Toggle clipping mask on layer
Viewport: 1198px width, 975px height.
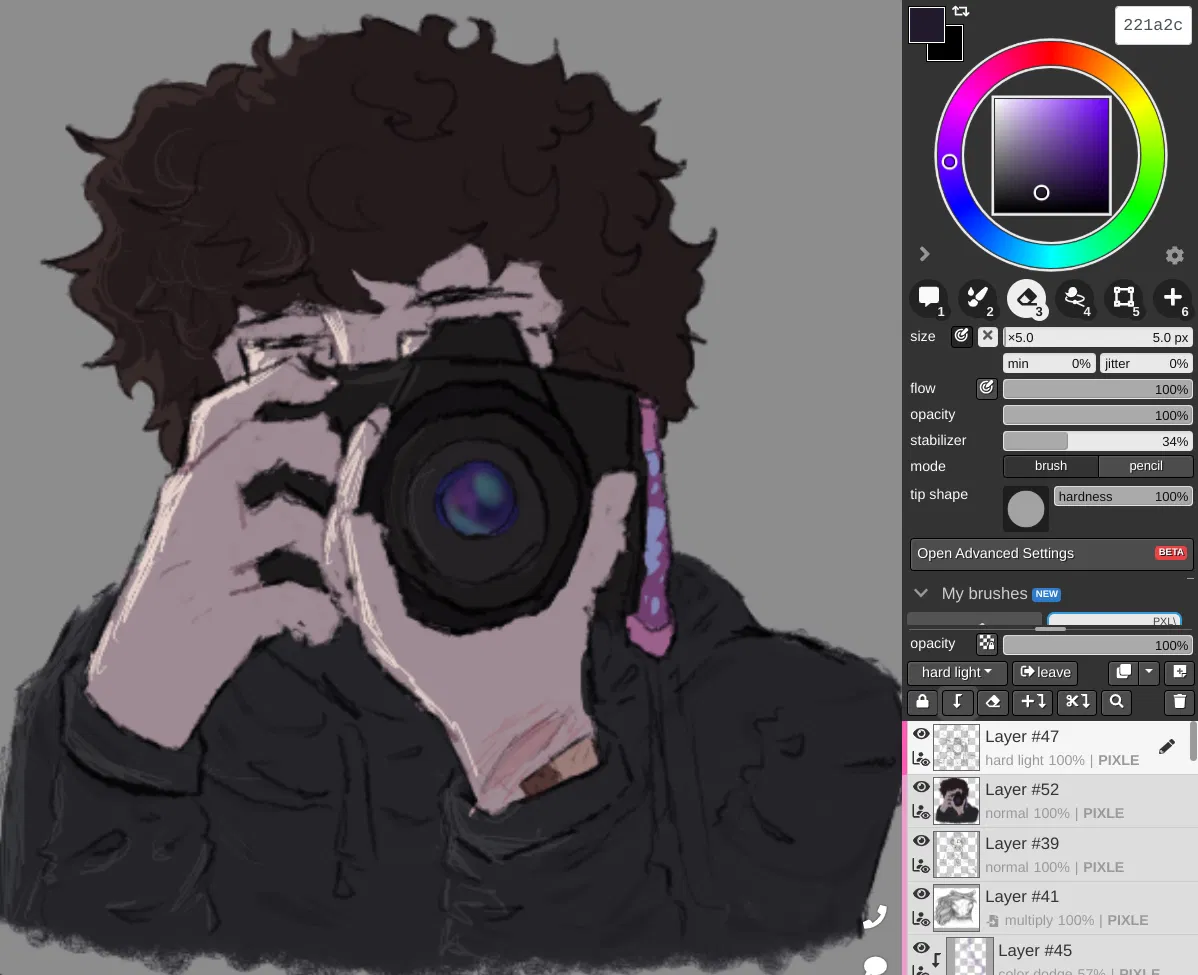pyautogui.click(x=957, y=701)
